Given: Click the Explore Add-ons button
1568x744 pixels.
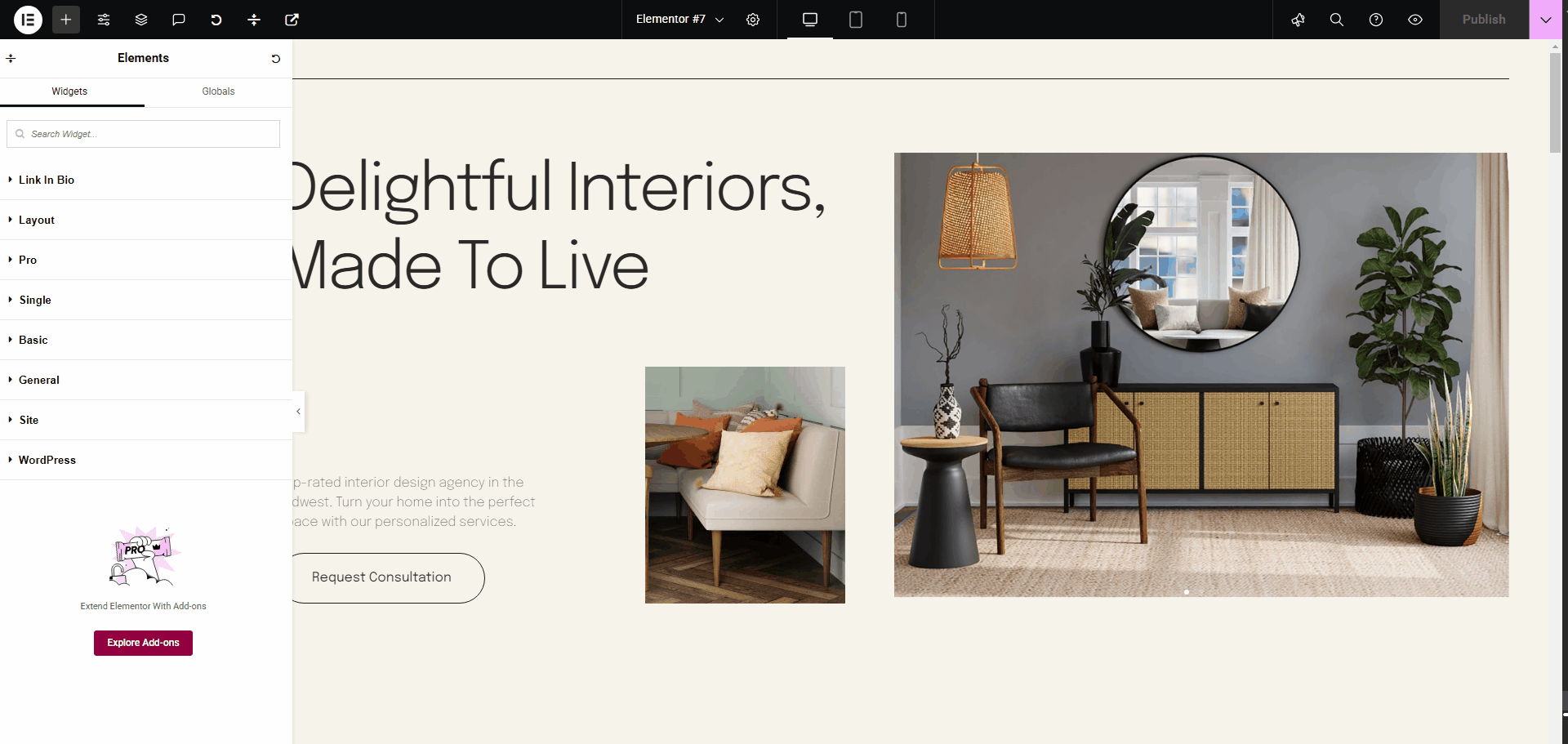Looking at the screenshot, I should (143, 643).
